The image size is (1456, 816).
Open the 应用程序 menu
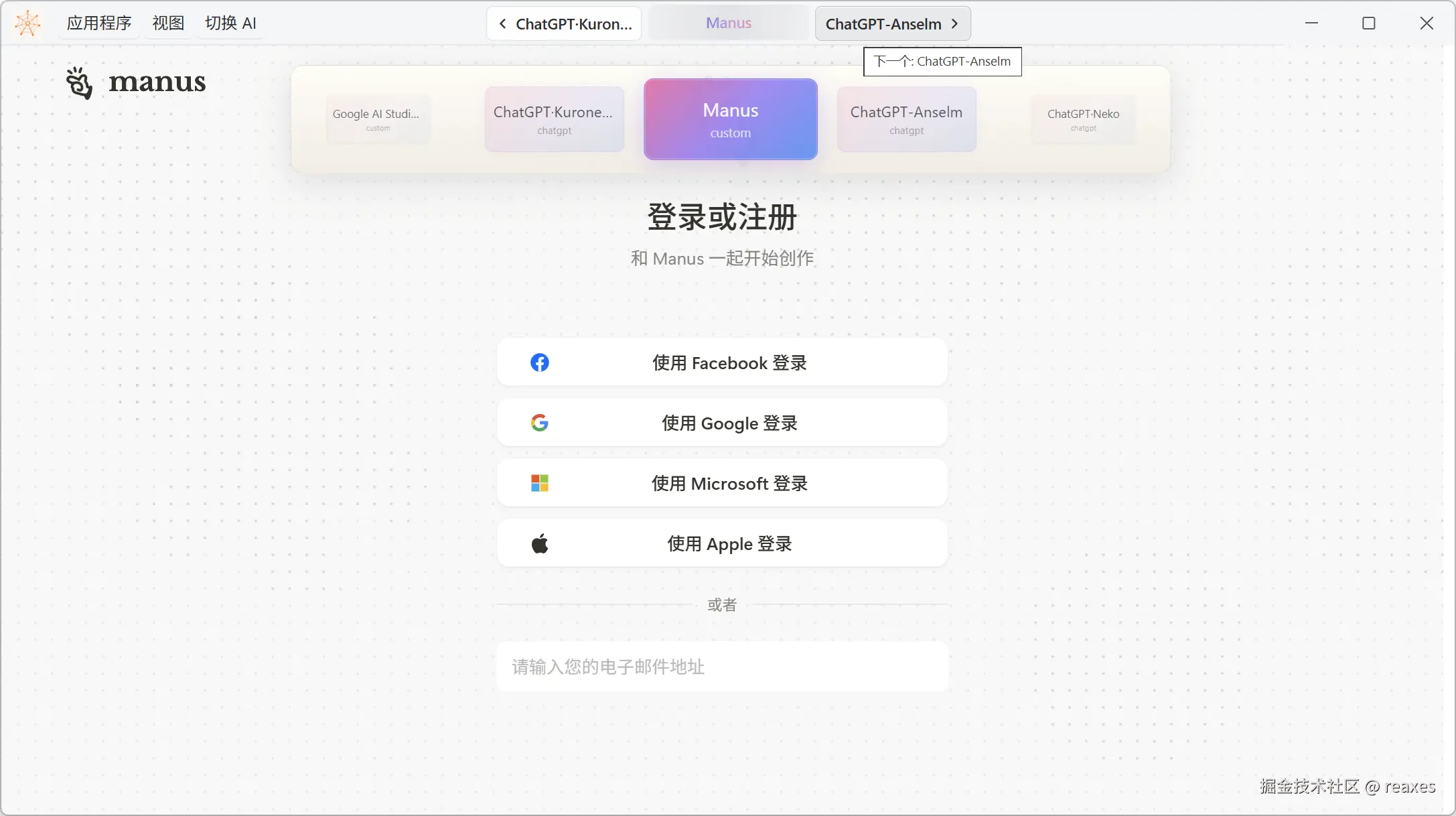point(99,23)
